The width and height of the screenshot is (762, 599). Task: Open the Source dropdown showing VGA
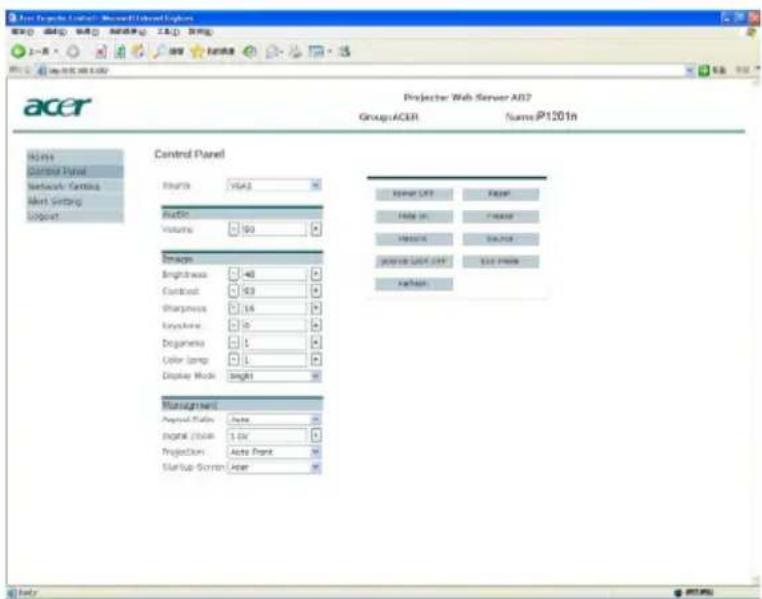(274, 185)
